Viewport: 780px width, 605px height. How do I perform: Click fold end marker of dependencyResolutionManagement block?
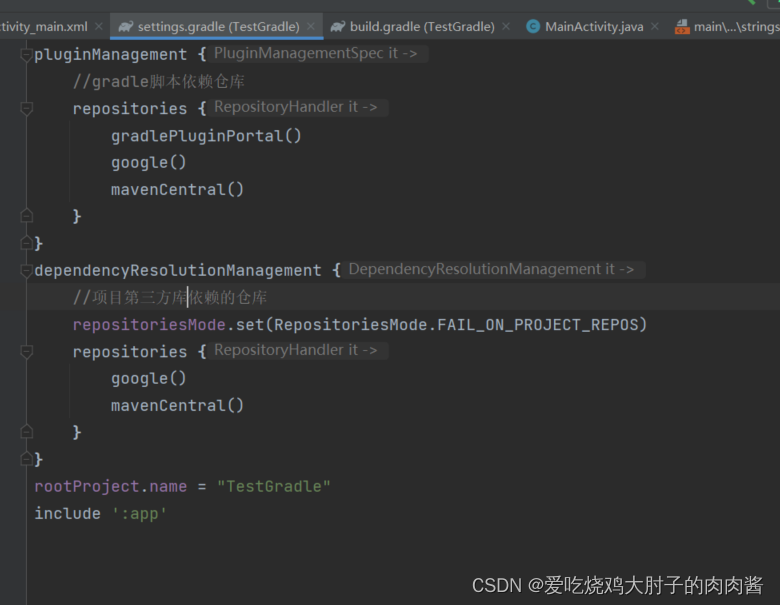26,459
